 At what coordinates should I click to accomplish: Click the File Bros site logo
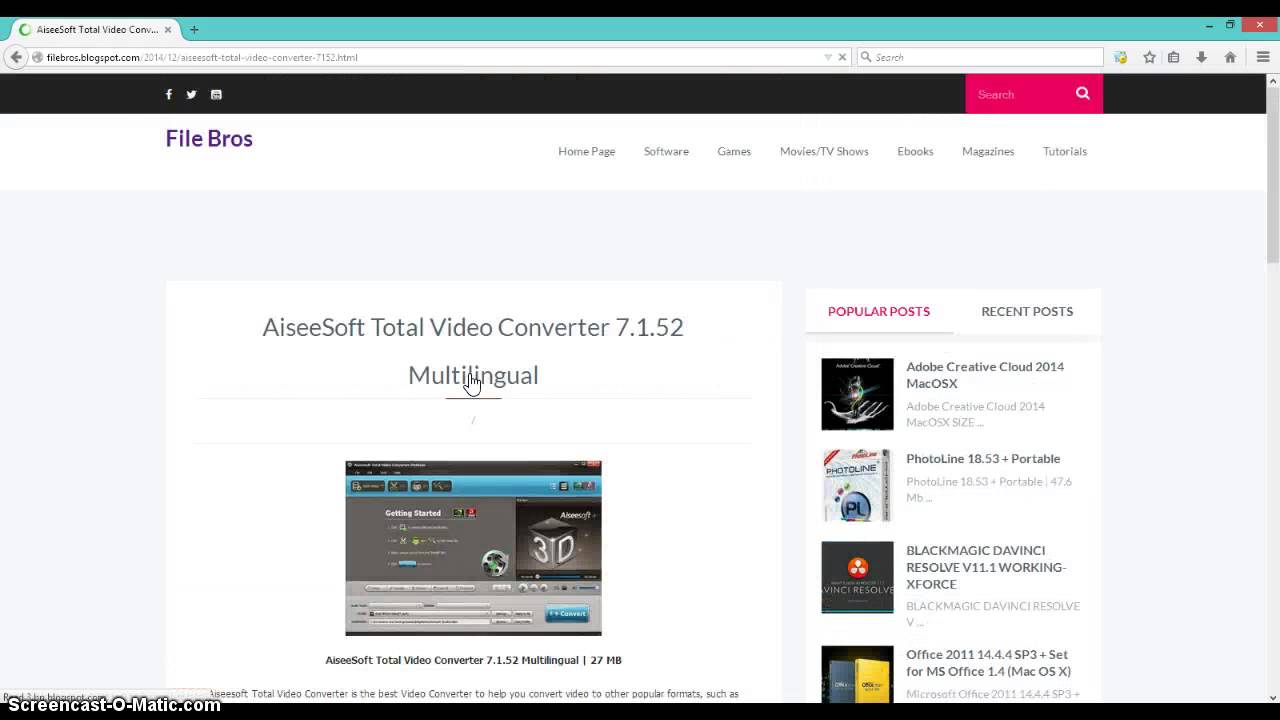tap(209, 139)
